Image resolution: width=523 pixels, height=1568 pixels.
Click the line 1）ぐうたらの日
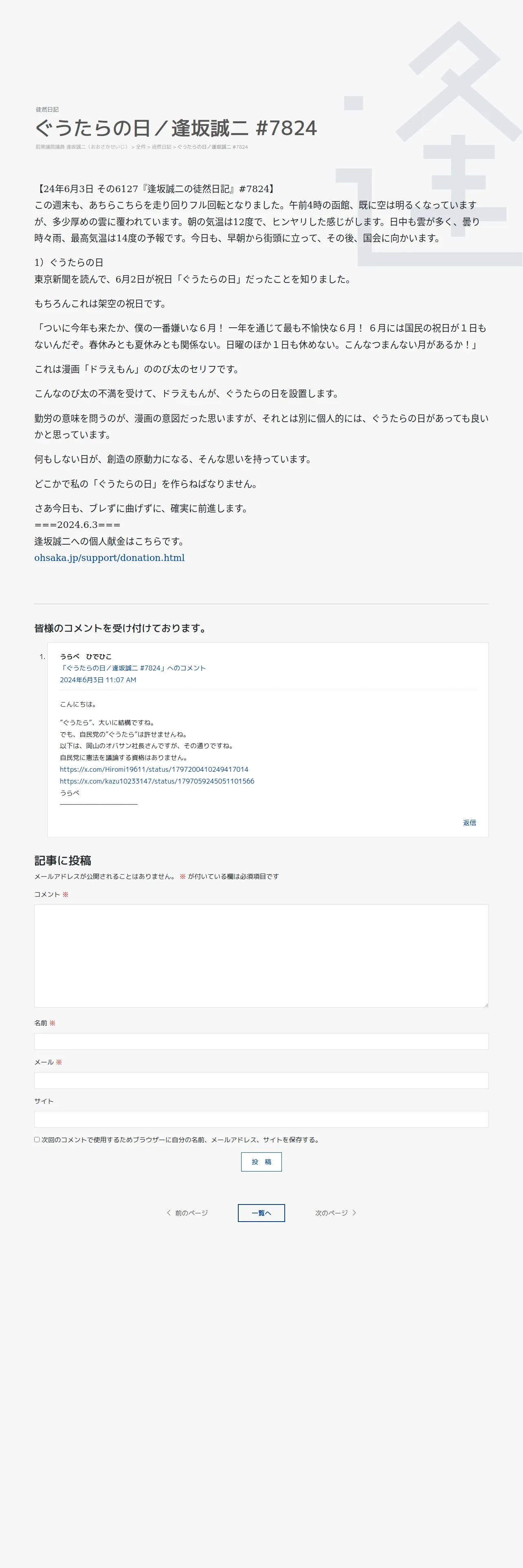[x=69, y=262]
